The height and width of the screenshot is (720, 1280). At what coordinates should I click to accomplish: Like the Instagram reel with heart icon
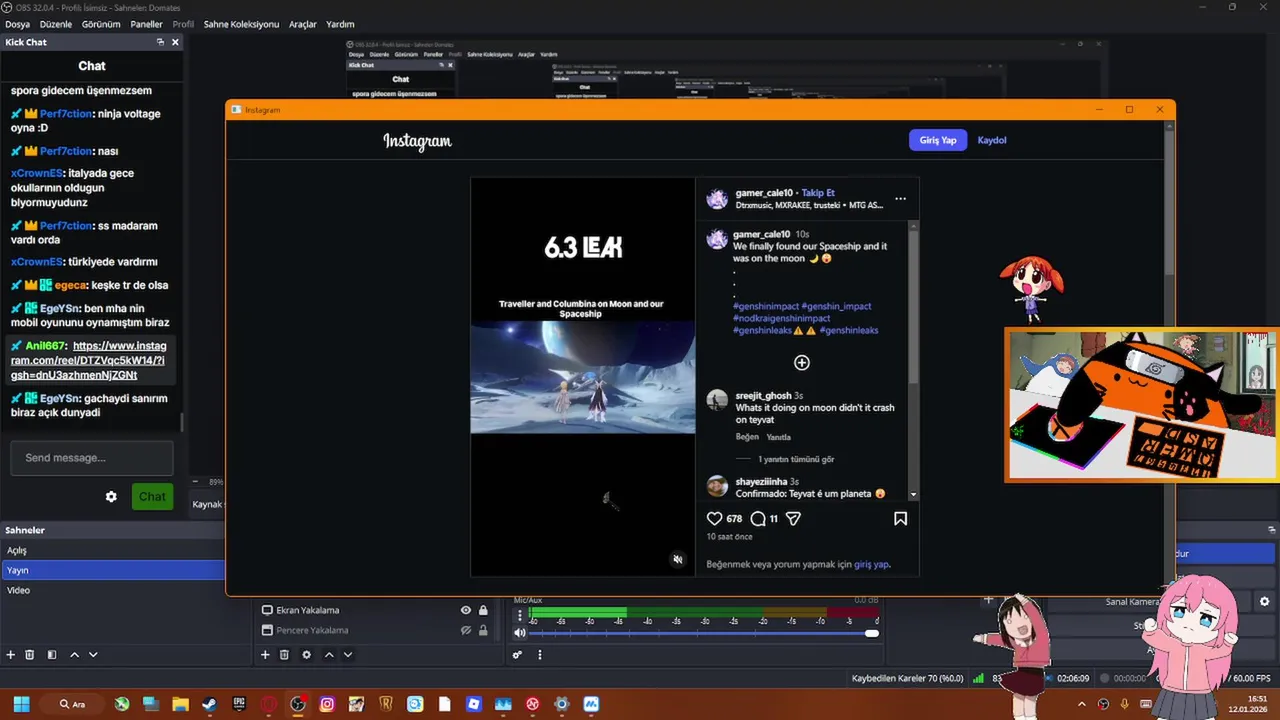pos(714,519)
